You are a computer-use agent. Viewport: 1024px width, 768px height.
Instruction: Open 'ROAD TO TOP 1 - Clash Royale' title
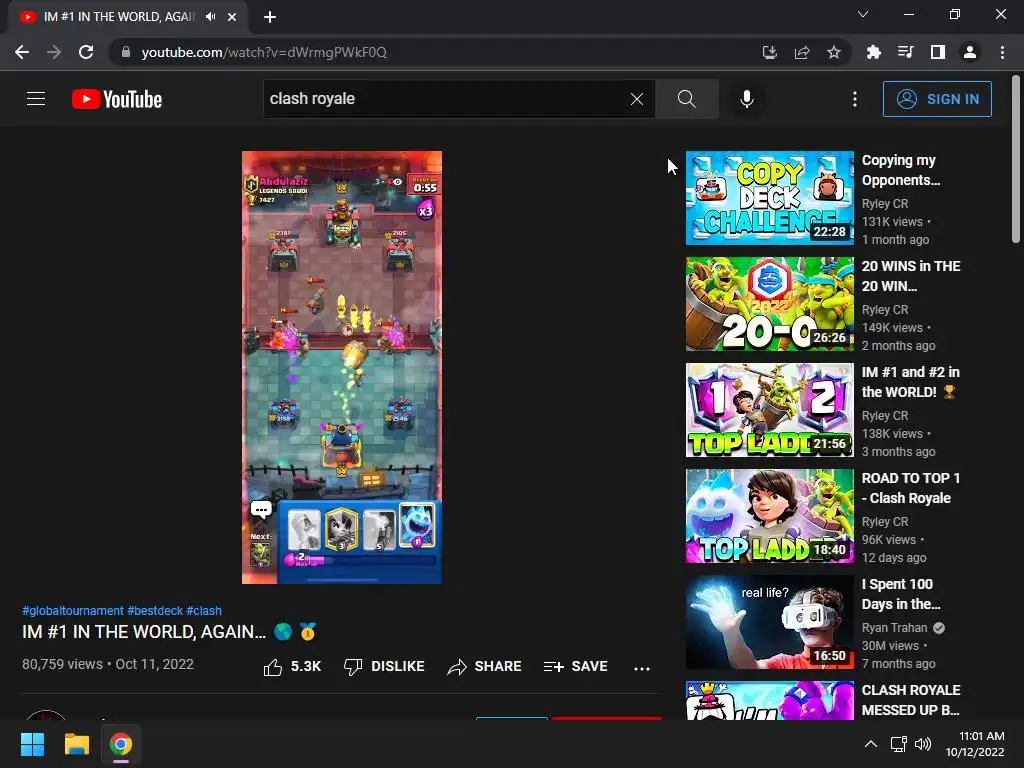click(x=910, y=488)
